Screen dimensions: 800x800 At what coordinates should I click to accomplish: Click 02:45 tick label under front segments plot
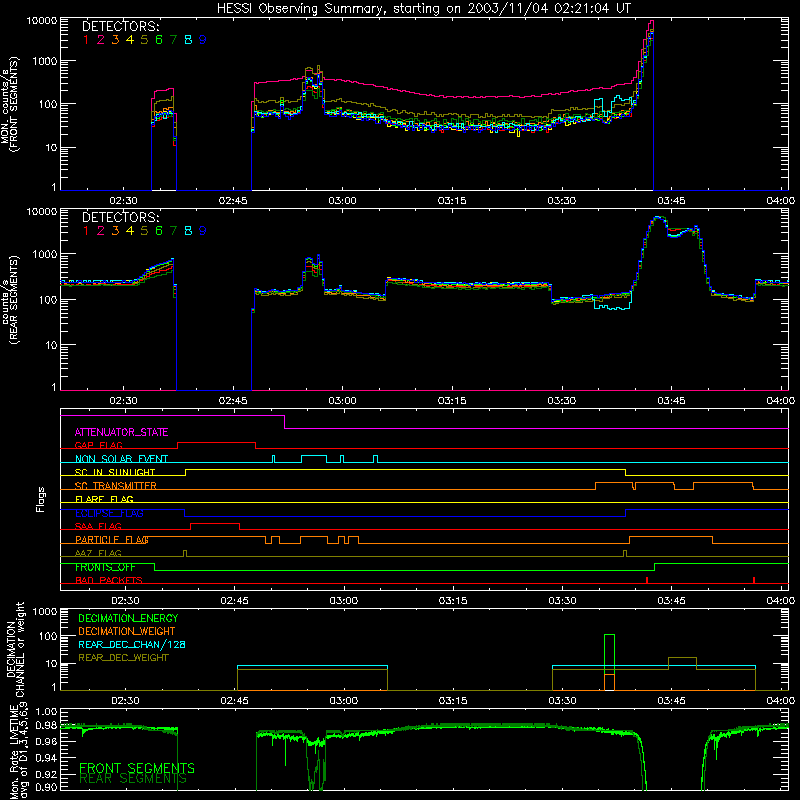coord(233,201)
